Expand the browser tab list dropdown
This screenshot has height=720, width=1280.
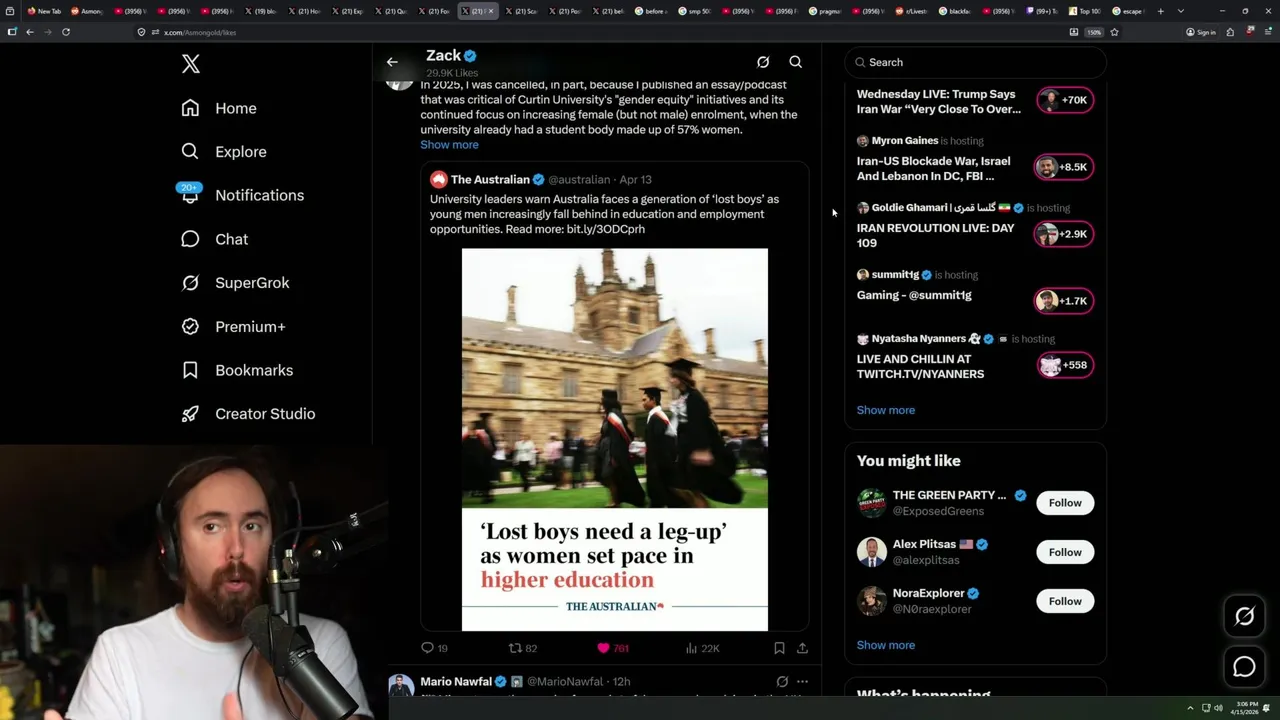1181,11
